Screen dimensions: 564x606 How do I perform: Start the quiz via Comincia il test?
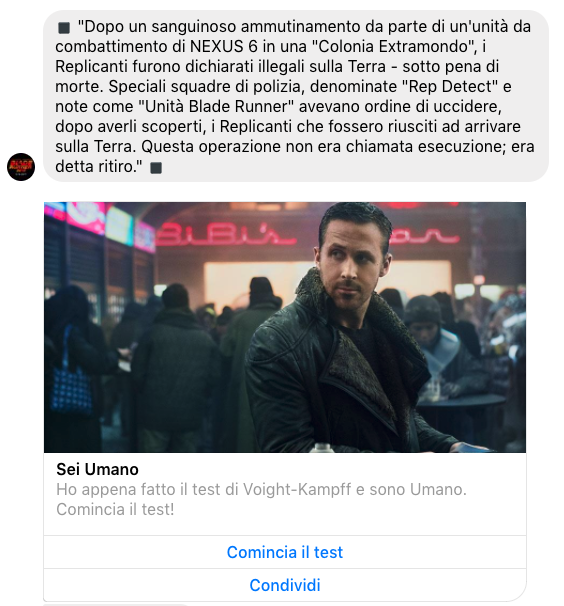pyautogui.click(x=285, y=552)
